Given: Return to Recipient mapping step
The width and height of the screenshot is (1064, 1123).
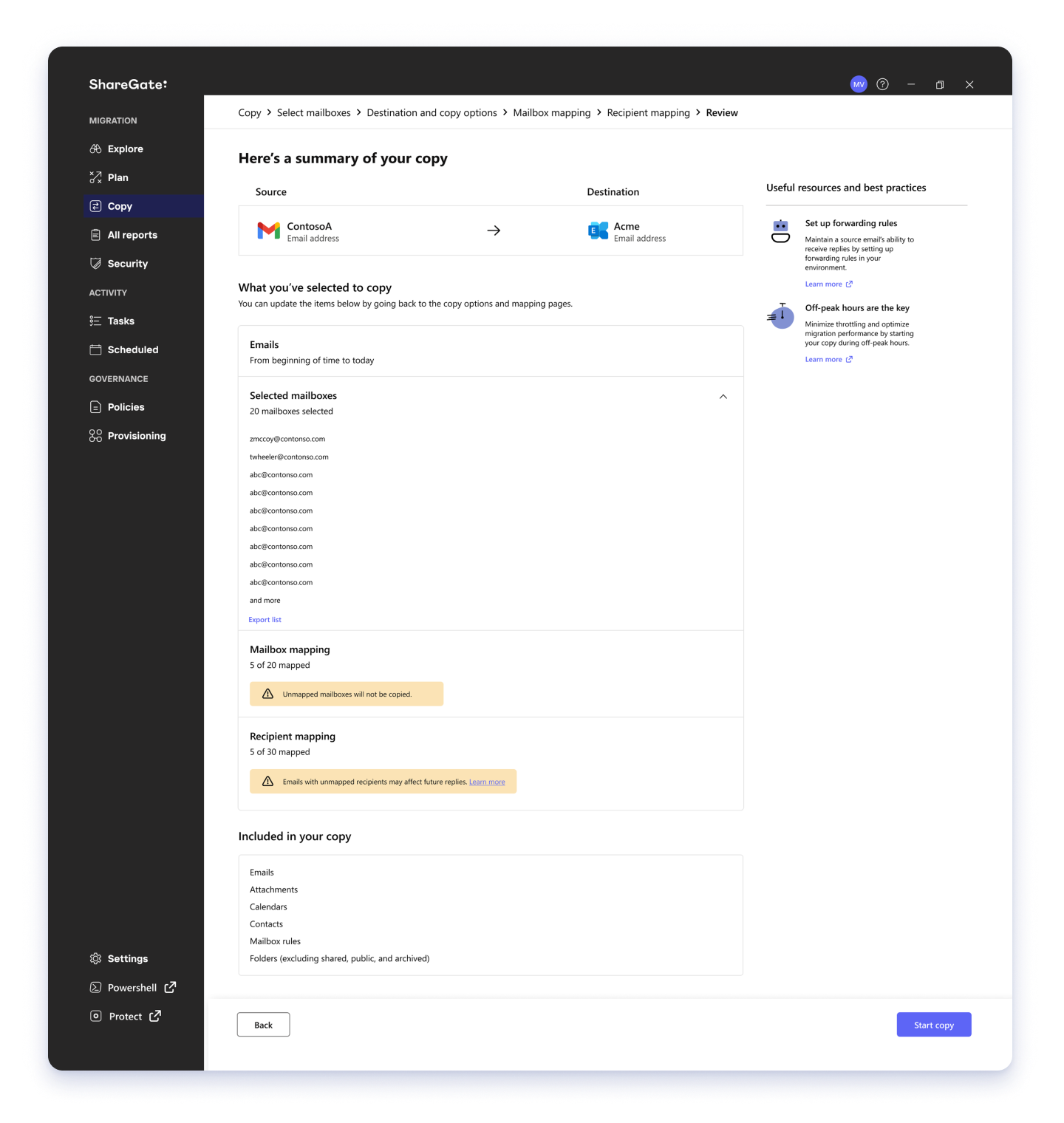Looking at the screenshot, I should point(648,112).
